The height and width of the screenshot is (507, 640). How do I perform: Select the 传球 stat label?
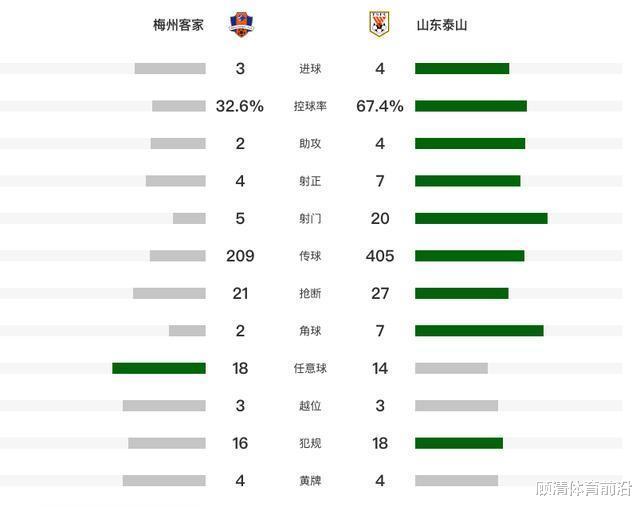point(310,256)
